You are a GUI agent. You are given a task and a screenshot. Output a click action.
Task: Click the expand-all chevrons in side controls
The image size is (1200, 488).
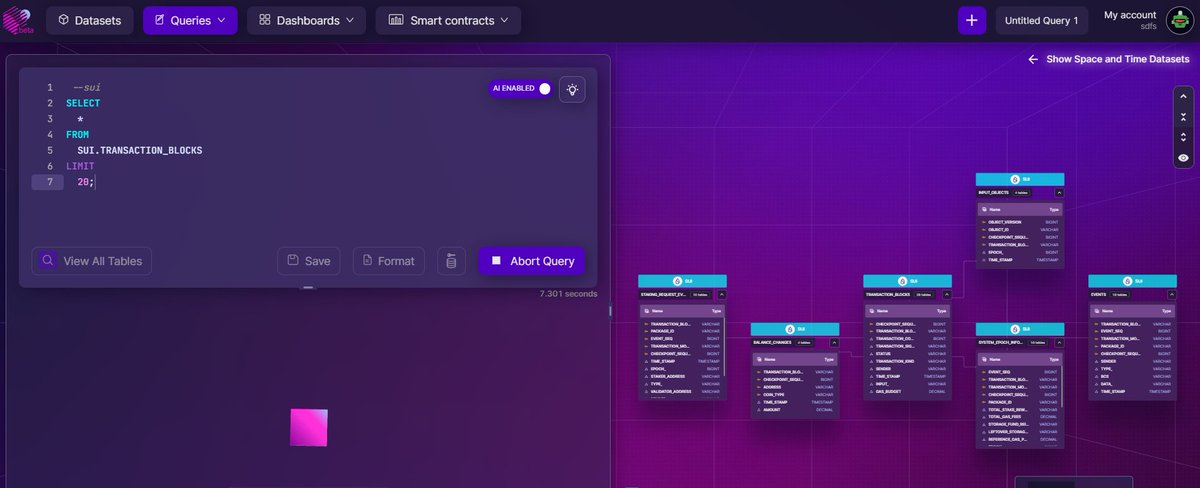pyautogui.click(x=1184, y=137)
